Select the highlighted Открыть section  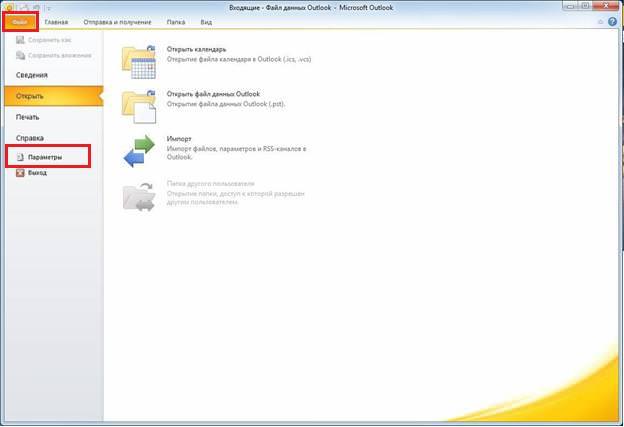[x=54, y=96]
